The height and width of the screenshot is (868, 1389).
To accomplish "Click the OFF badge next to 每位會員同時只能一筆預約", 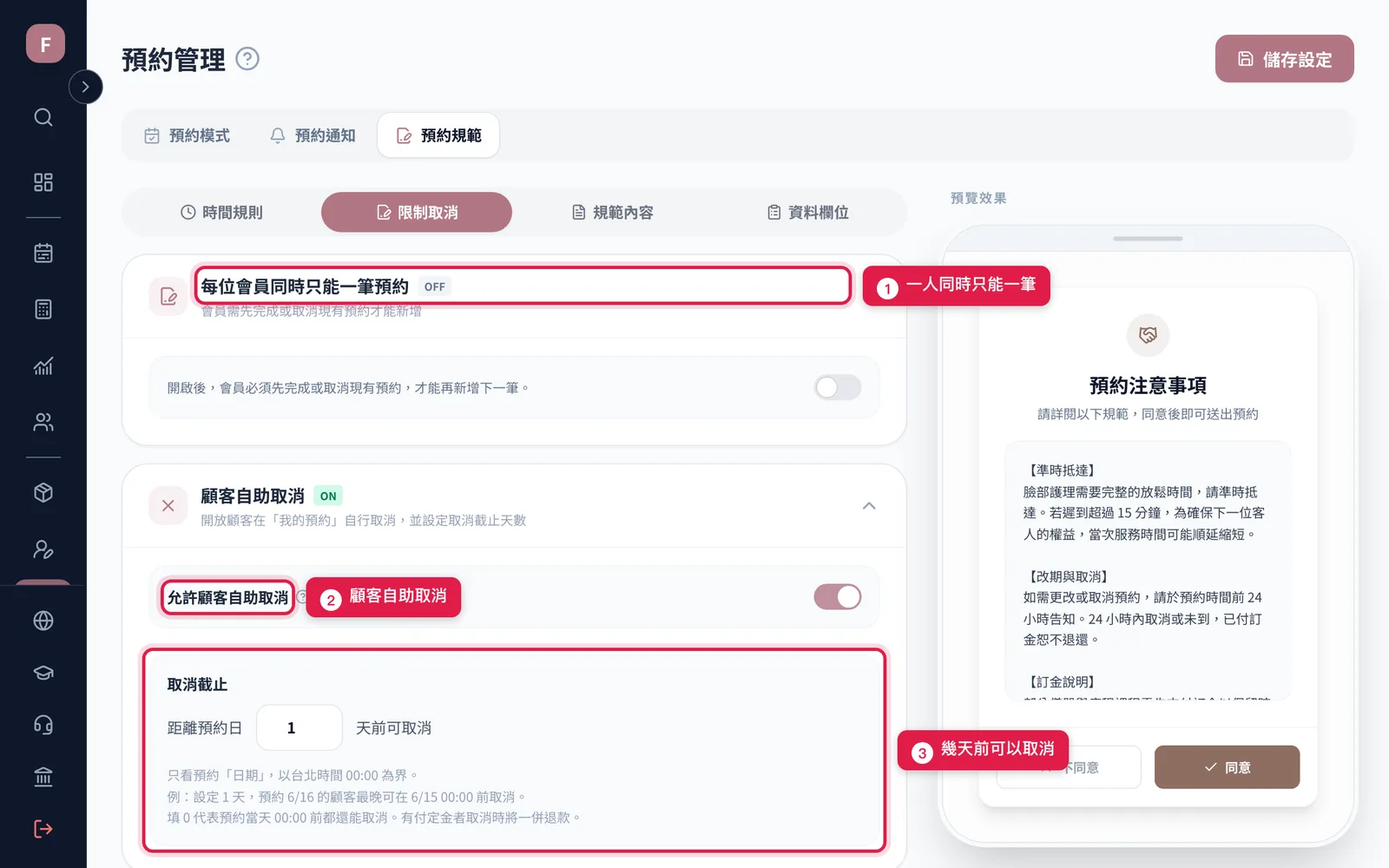I will (x=435, y=286).
